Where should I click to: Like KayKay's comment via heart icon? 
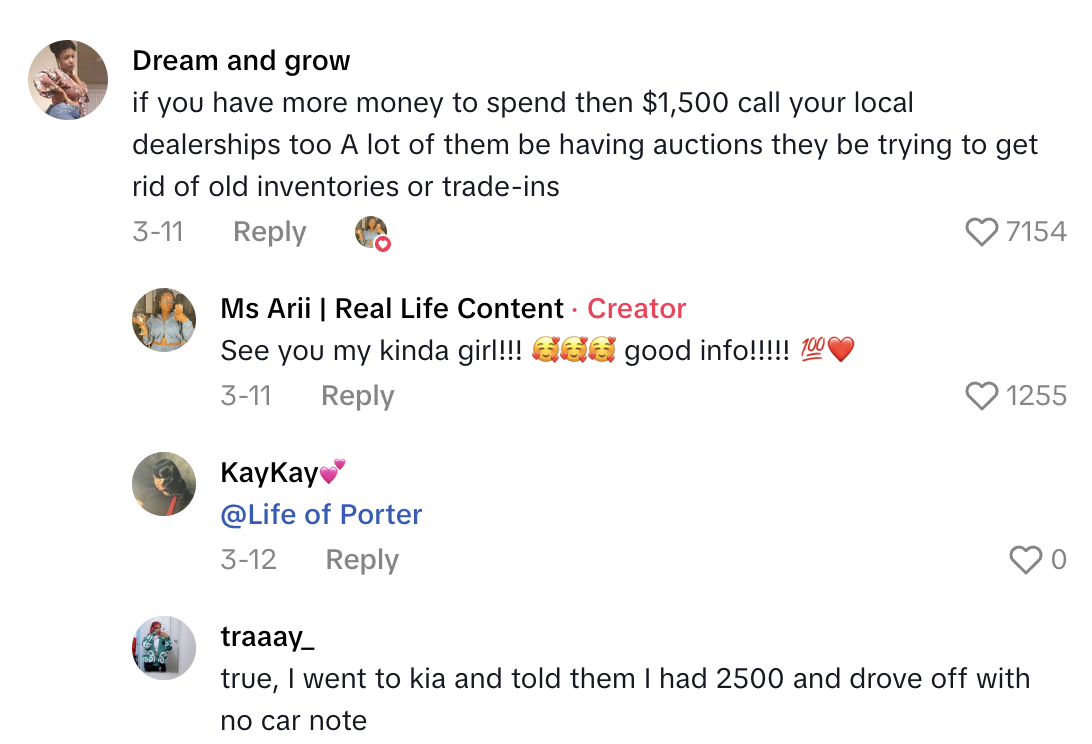point(1025,560)
